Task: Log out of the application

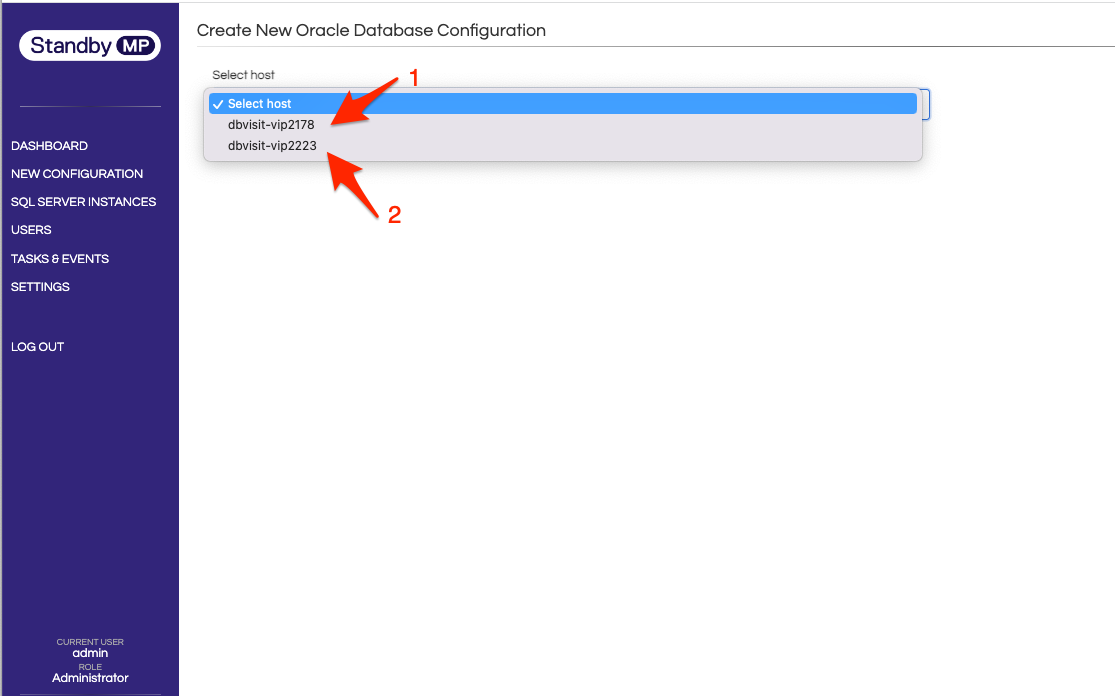Action: pyautogui.click(x=38, y=347)
